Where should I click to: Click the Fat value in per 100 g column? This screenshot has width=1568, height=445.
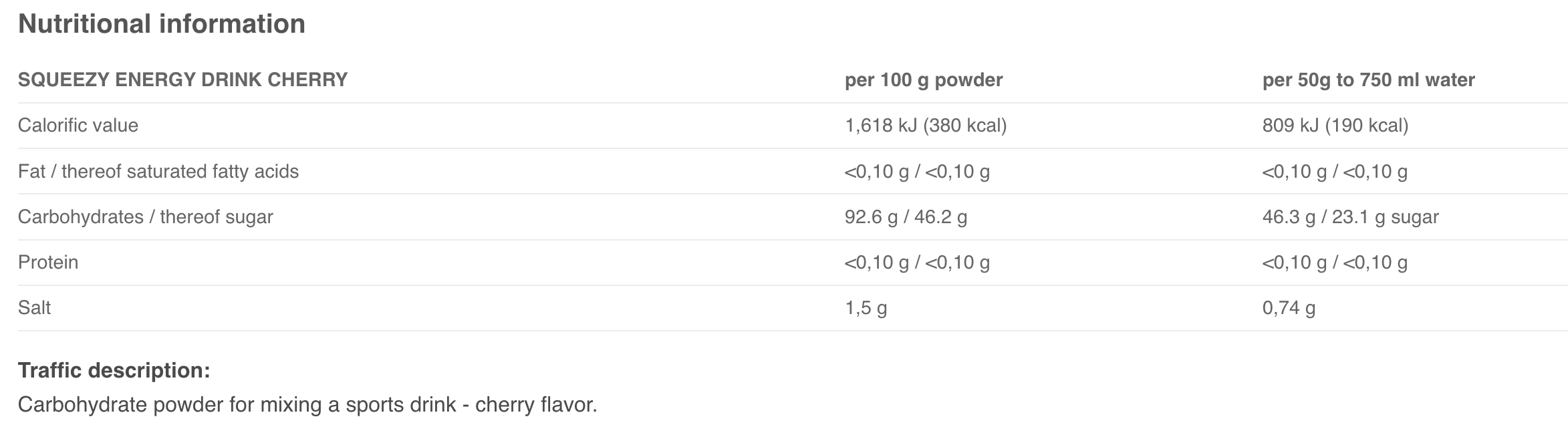pyautogui.click(x=917, y=172)
